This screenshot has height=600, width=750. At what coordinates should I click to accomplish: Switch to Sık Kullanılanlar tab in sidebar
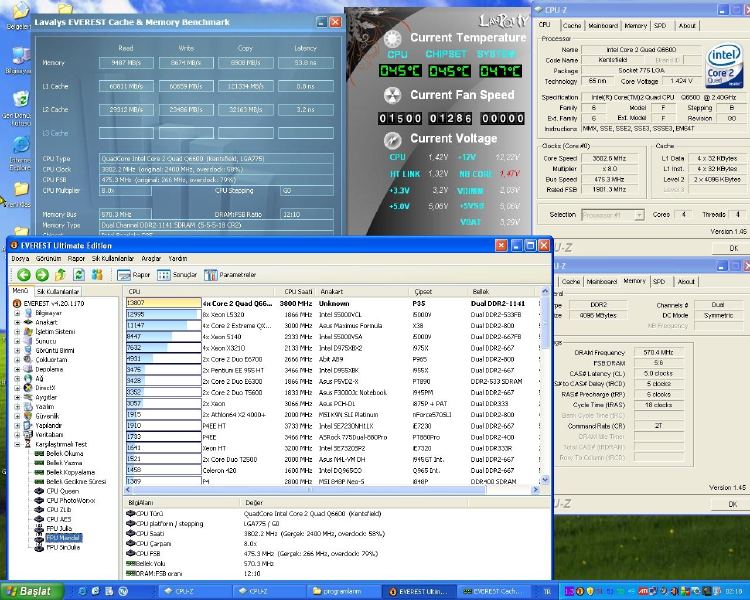pos(57,291)
